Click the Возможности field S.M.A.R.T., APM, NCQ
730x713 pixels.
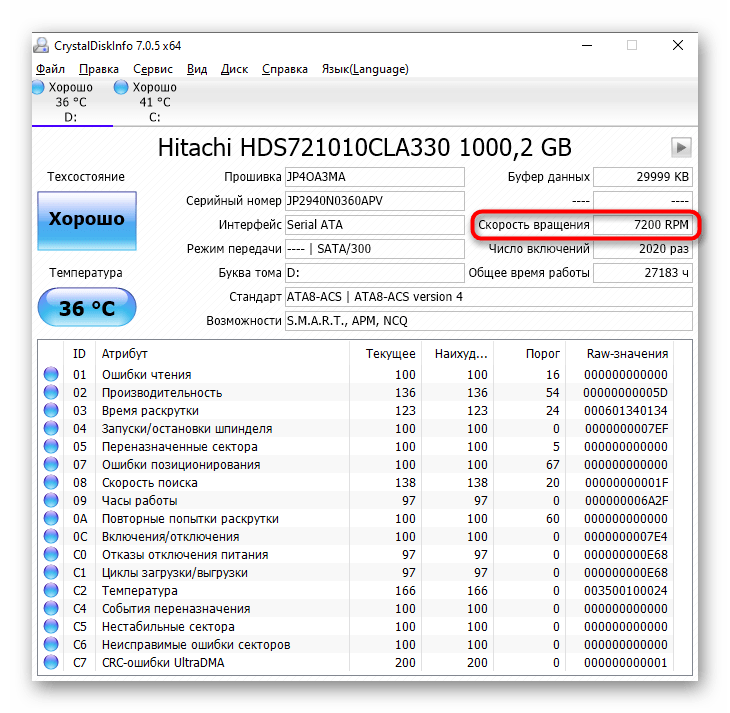click(489, 321)
